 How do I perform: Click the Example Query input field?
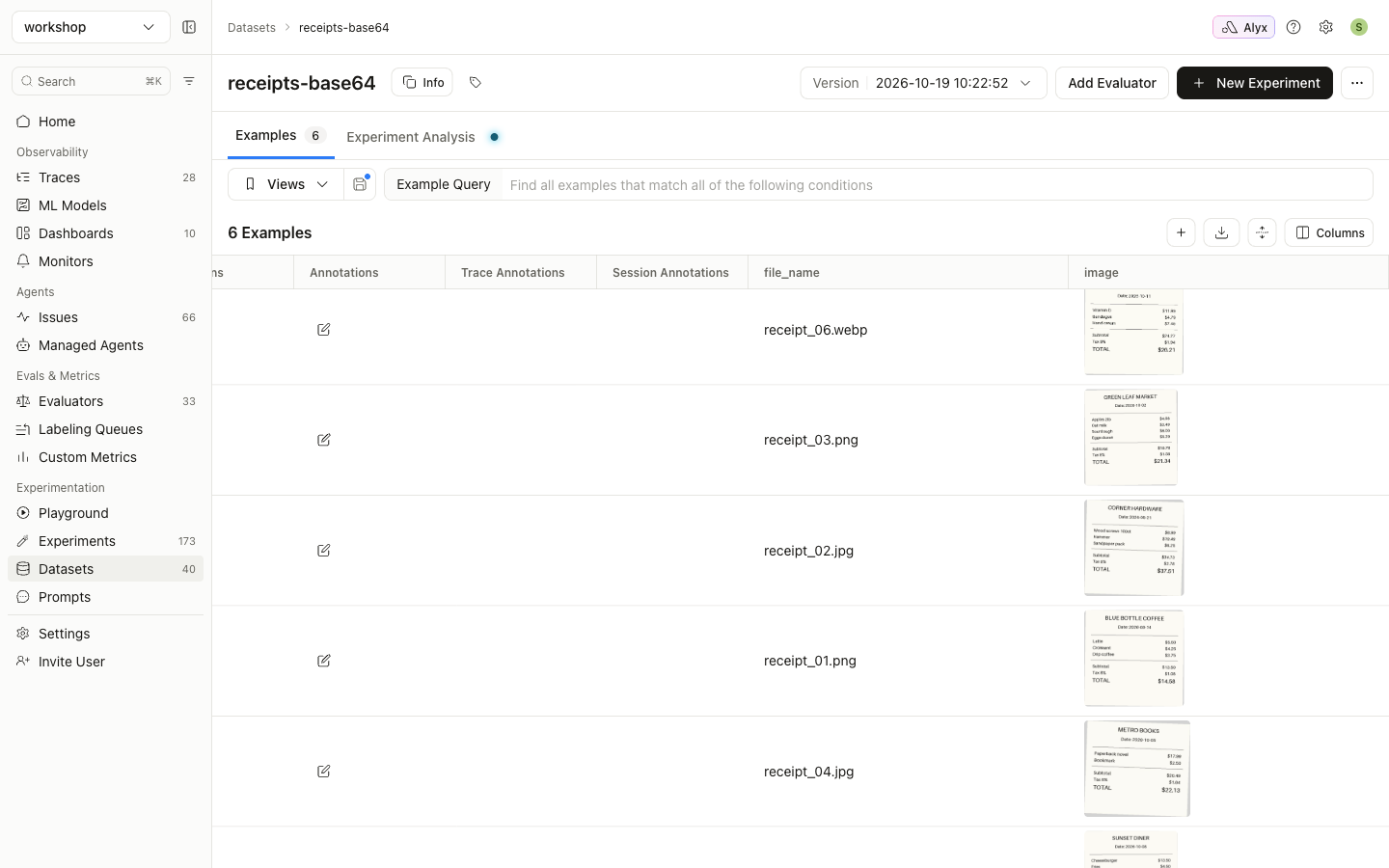(x=937, y=184)
